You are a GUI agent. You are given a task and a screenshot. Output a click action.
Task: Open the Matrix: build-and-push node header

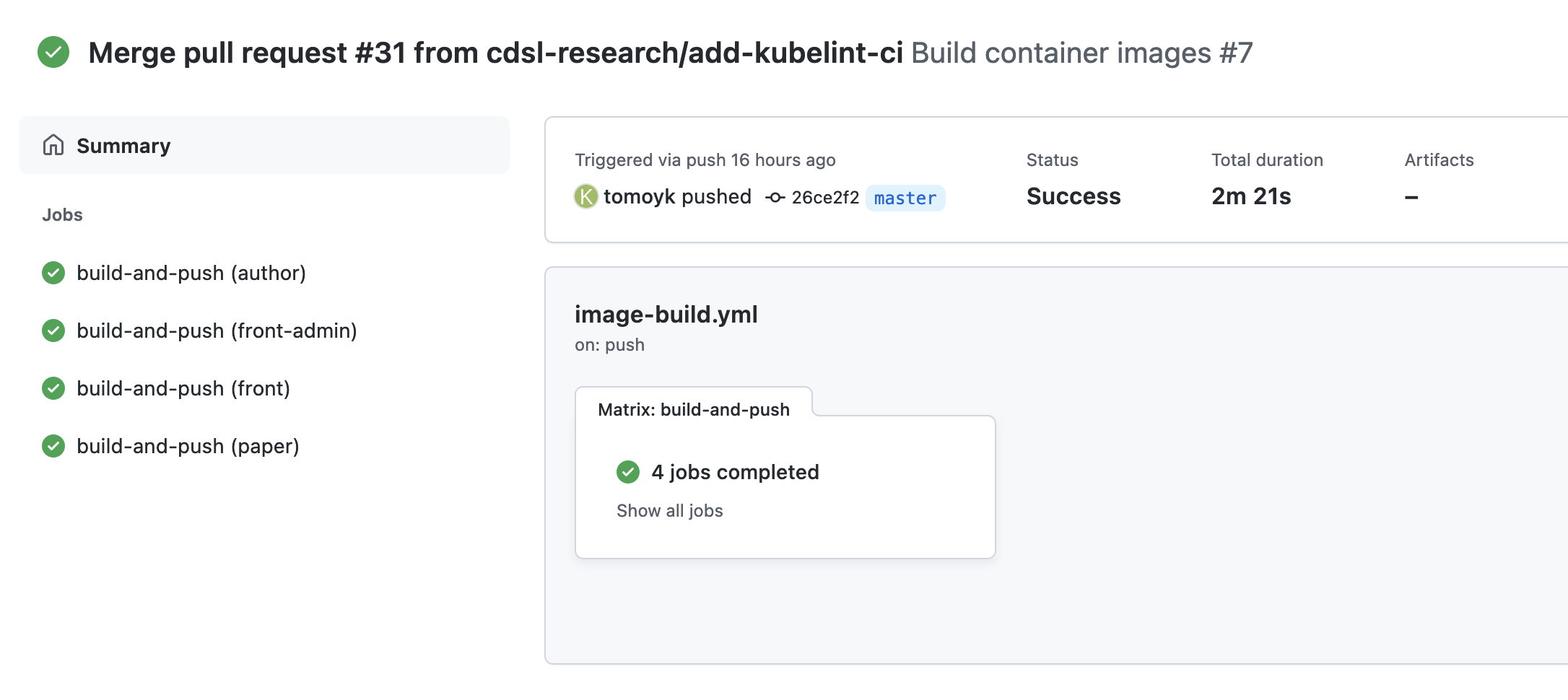tap(693, 409)
